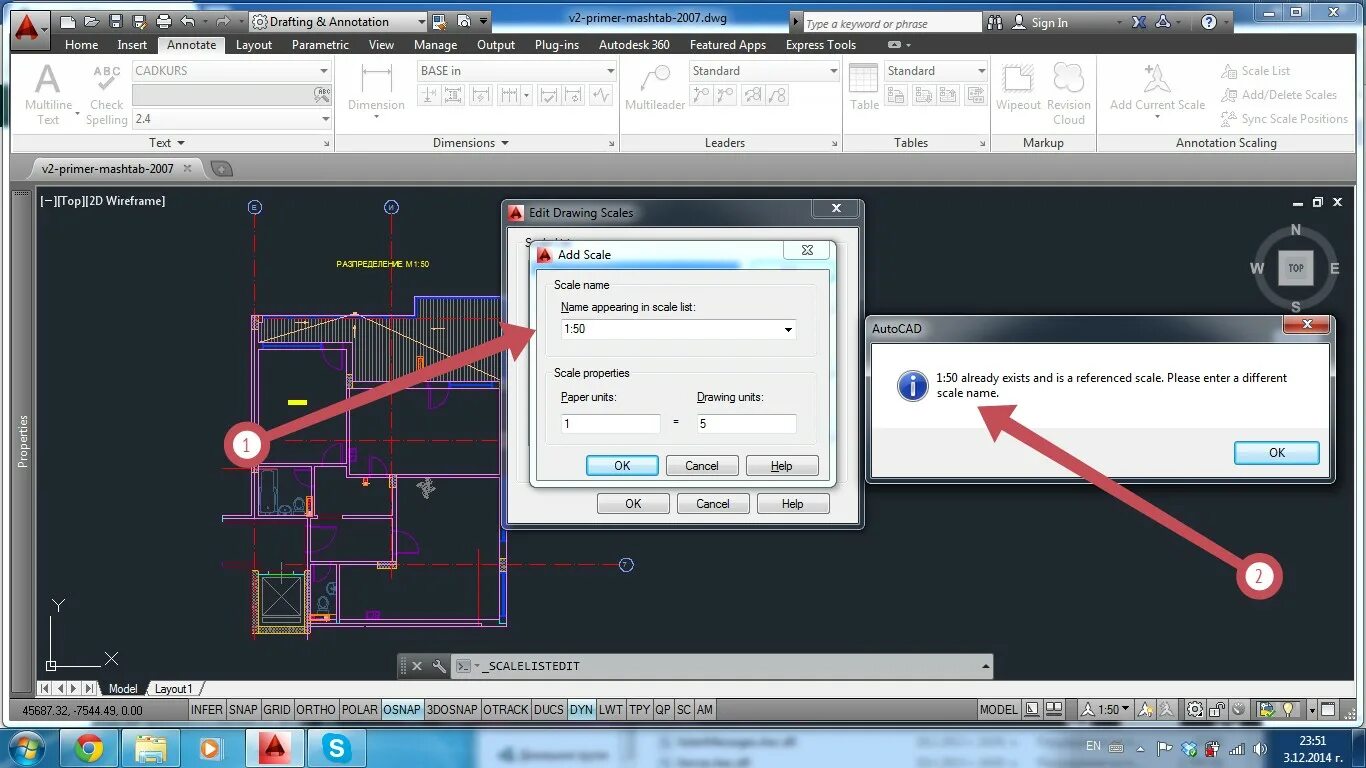Open Skype from the Windows taskbar
Viewport: 1366px width, 768px height.
(x=336, y=748)
